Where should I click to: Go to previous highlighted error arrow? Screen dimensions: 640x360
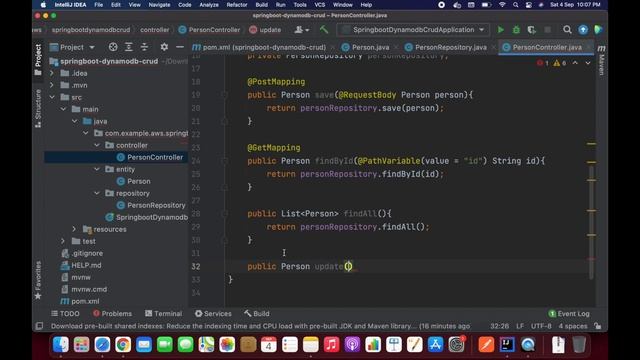[575, 63]
